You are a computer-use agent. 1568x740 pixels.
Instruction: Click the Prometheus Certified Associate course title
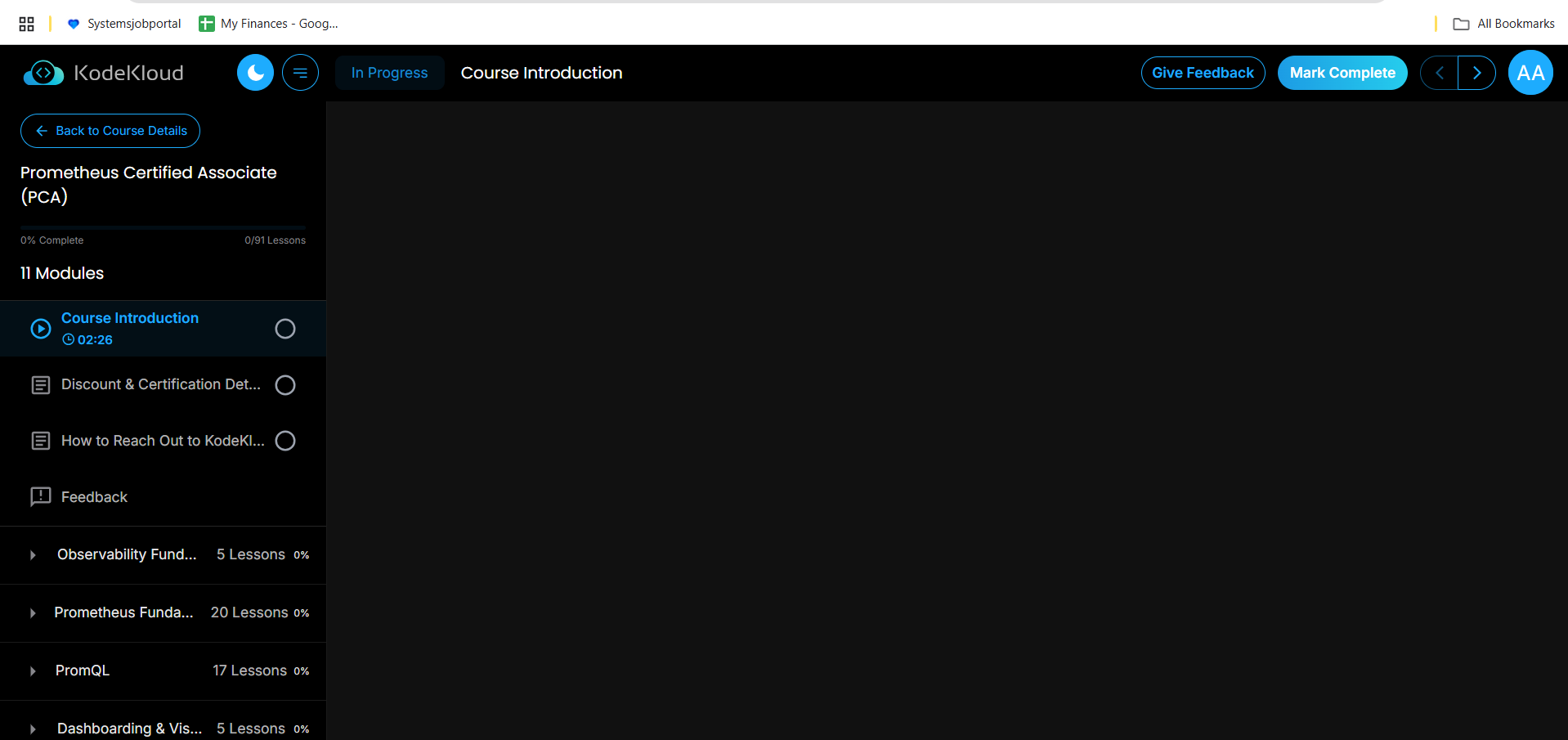pos(149,185)
